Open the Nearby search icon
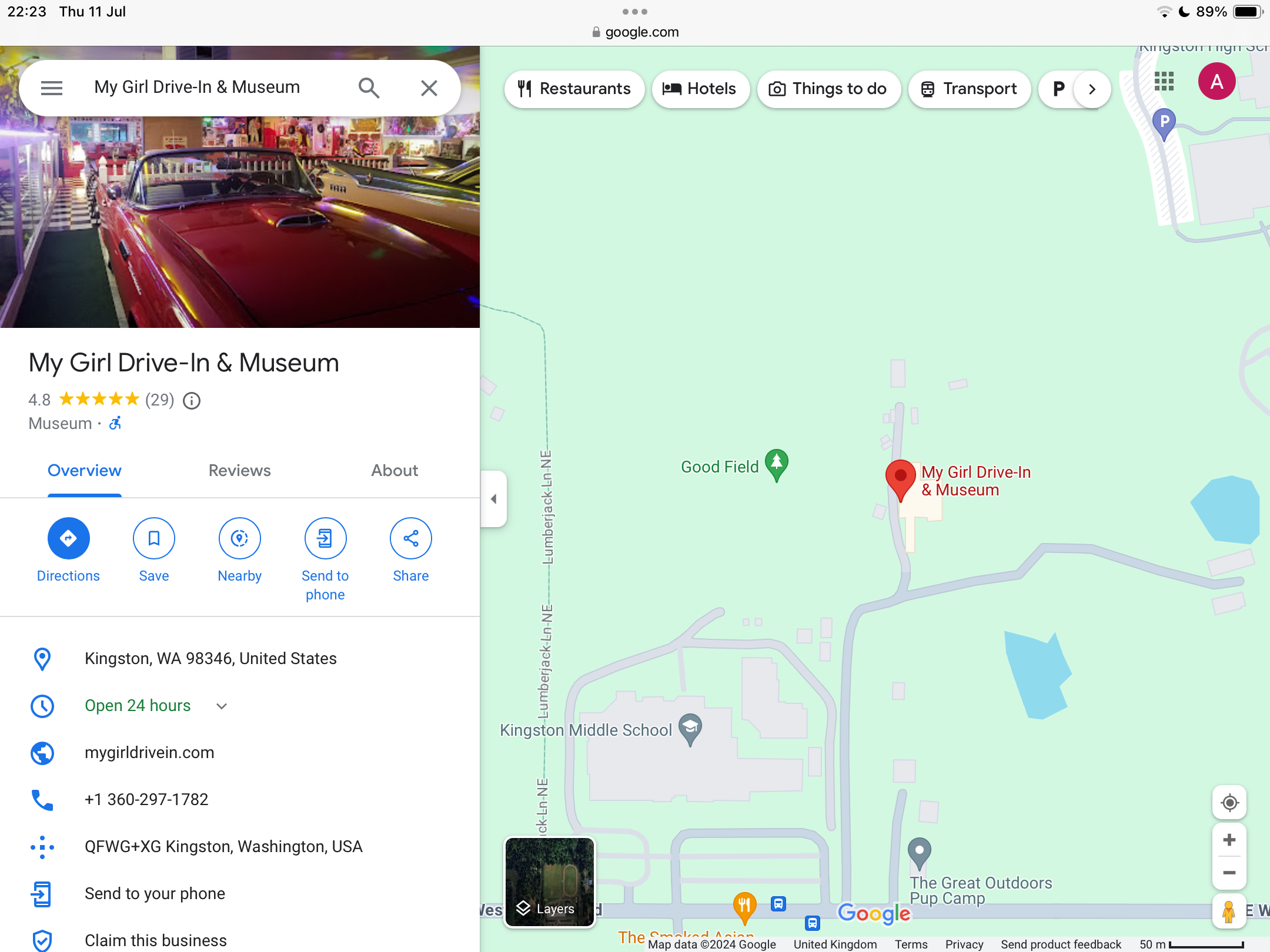The image size is (1270, 952). click(239, 538)
